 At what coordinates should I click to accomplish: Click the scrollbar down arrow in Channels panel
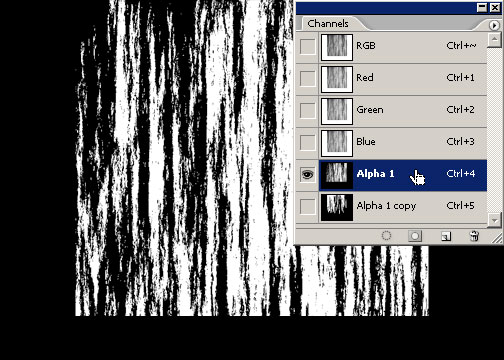pyautogui.click(x=494, y=220)
